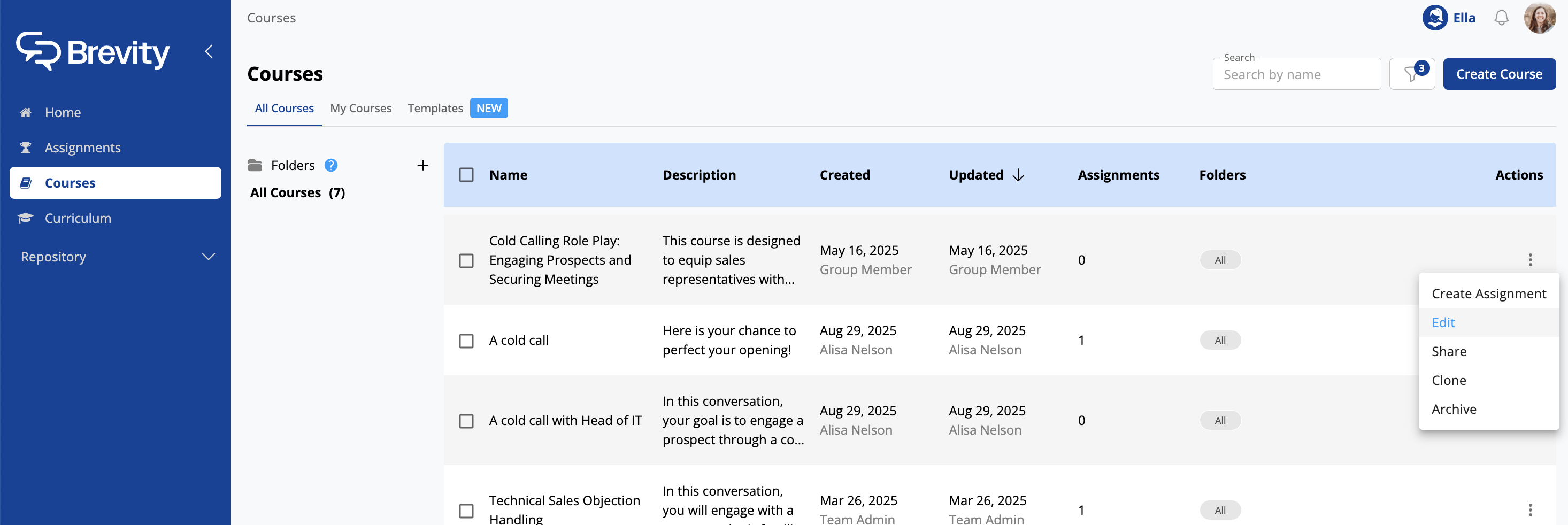Open the filter icon with badge 3

[1411, 74]
